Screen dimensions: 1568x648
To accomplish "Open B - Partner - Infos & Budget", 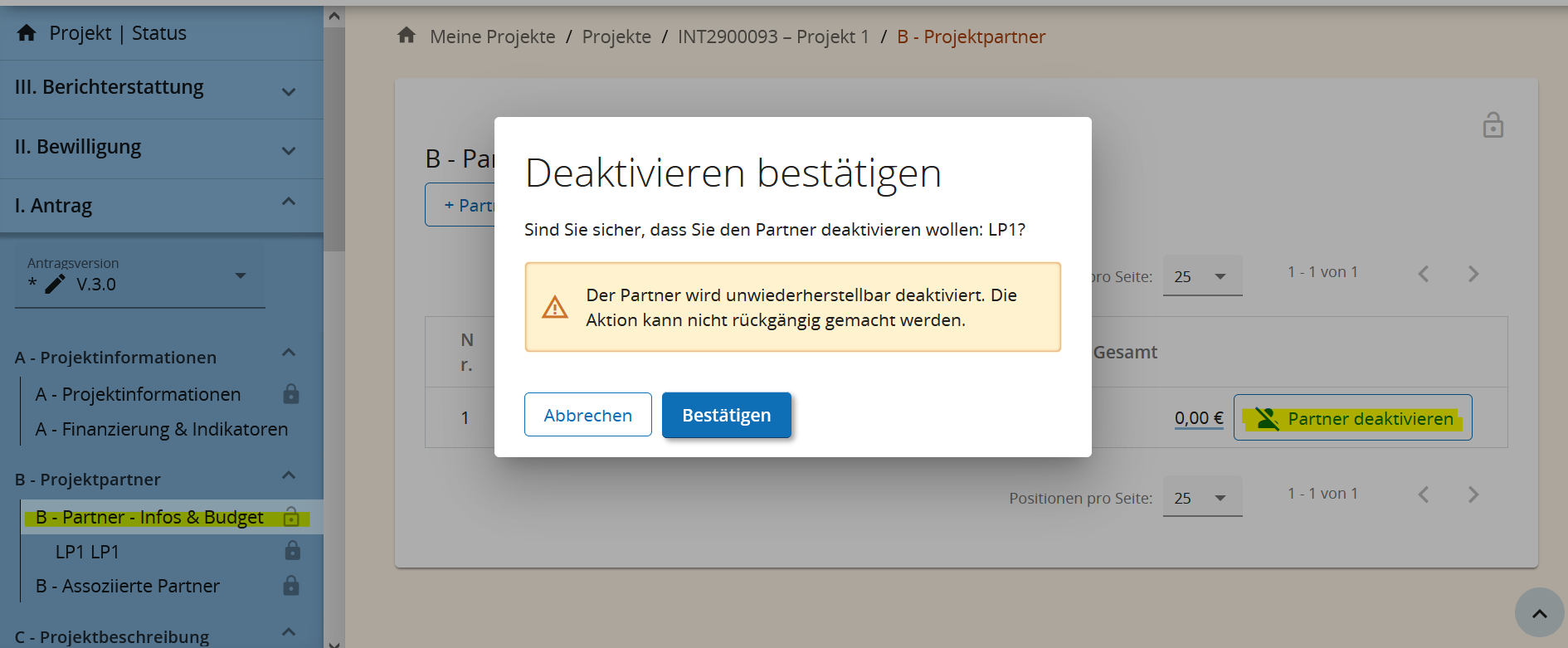I will coord(150,518).
